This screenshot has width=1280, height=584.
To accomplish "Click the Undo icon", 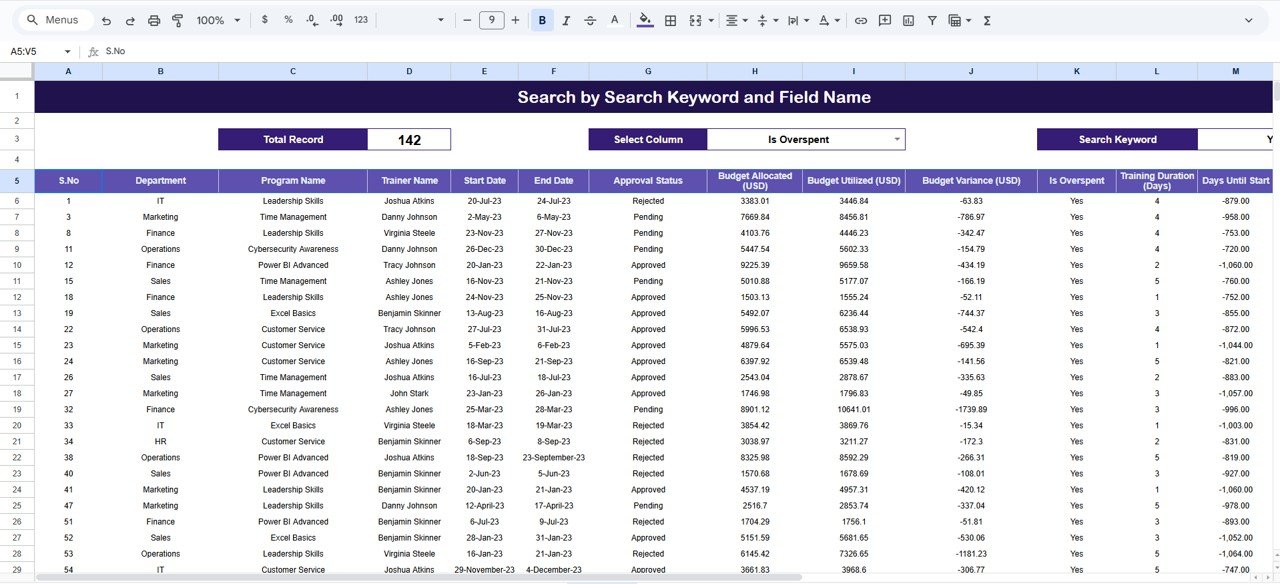I will (x=107, y=19).
